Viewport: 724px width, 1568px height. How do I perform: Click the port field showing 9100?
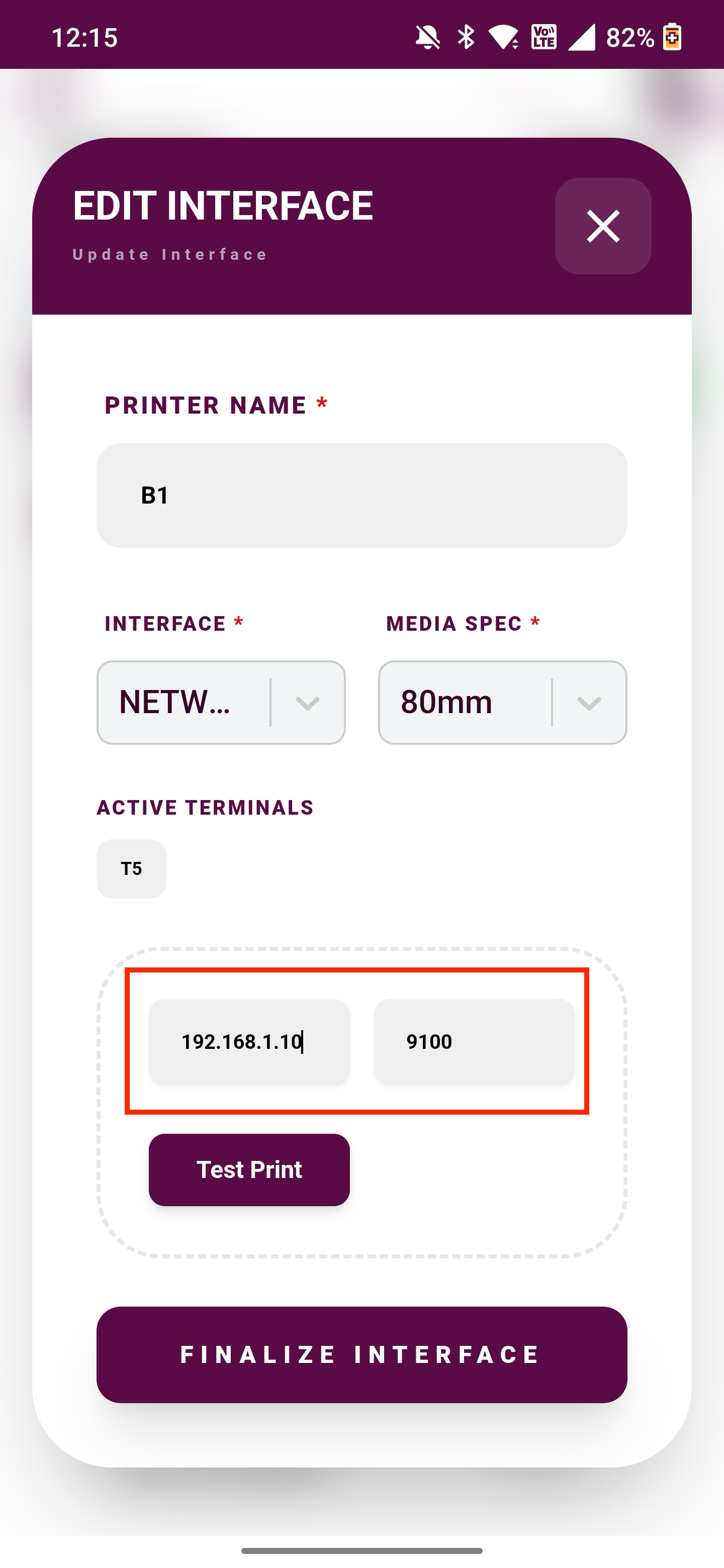(474, 1041)
